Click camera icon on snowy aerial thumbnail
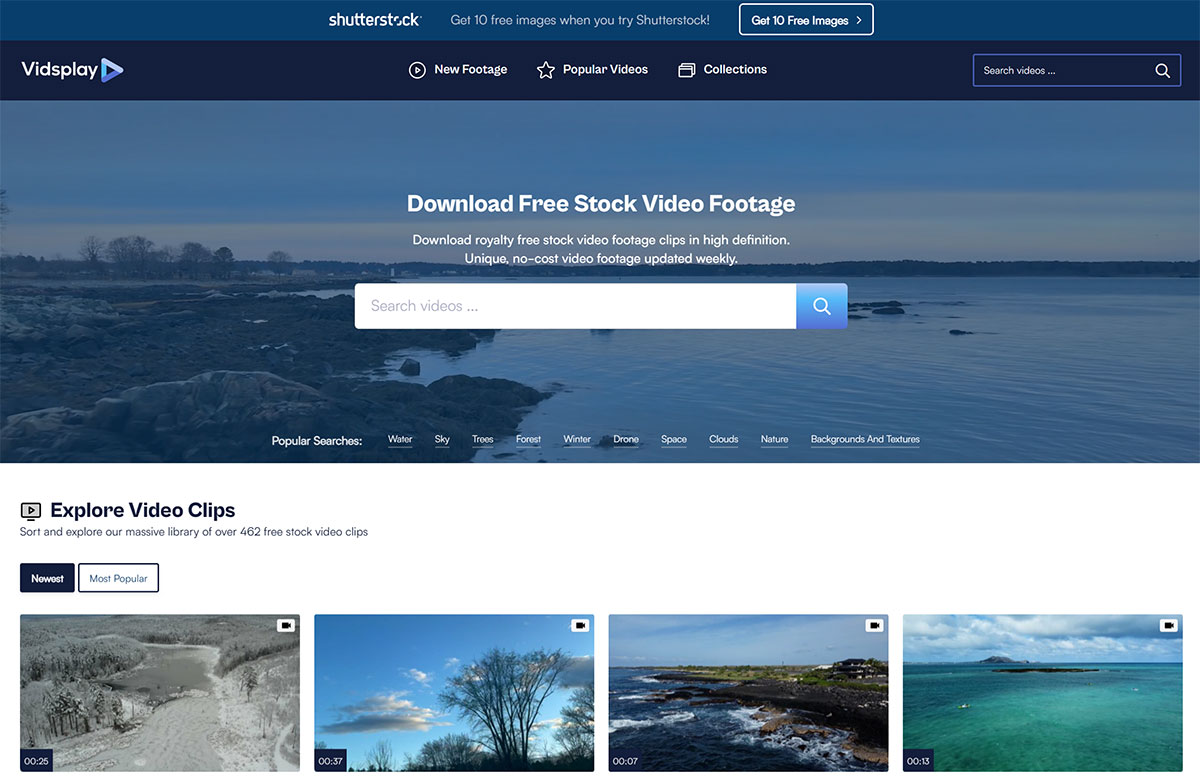 (286, 625)
